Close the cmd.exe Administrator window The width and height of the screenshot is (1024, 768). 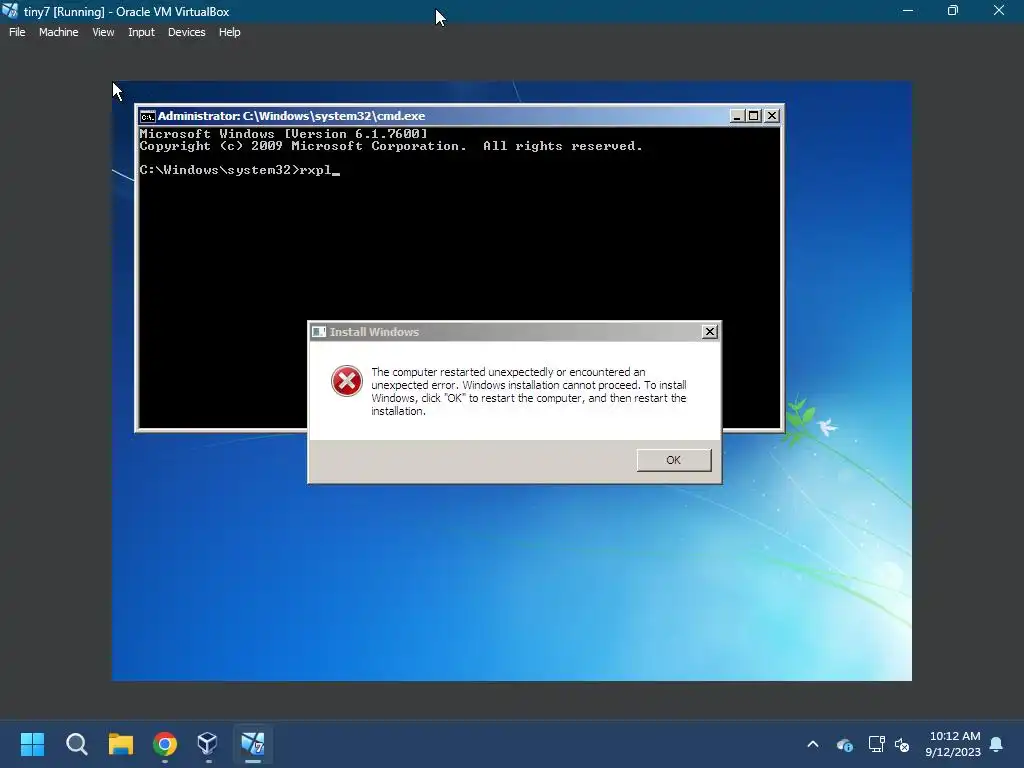(x=771, y=116)
